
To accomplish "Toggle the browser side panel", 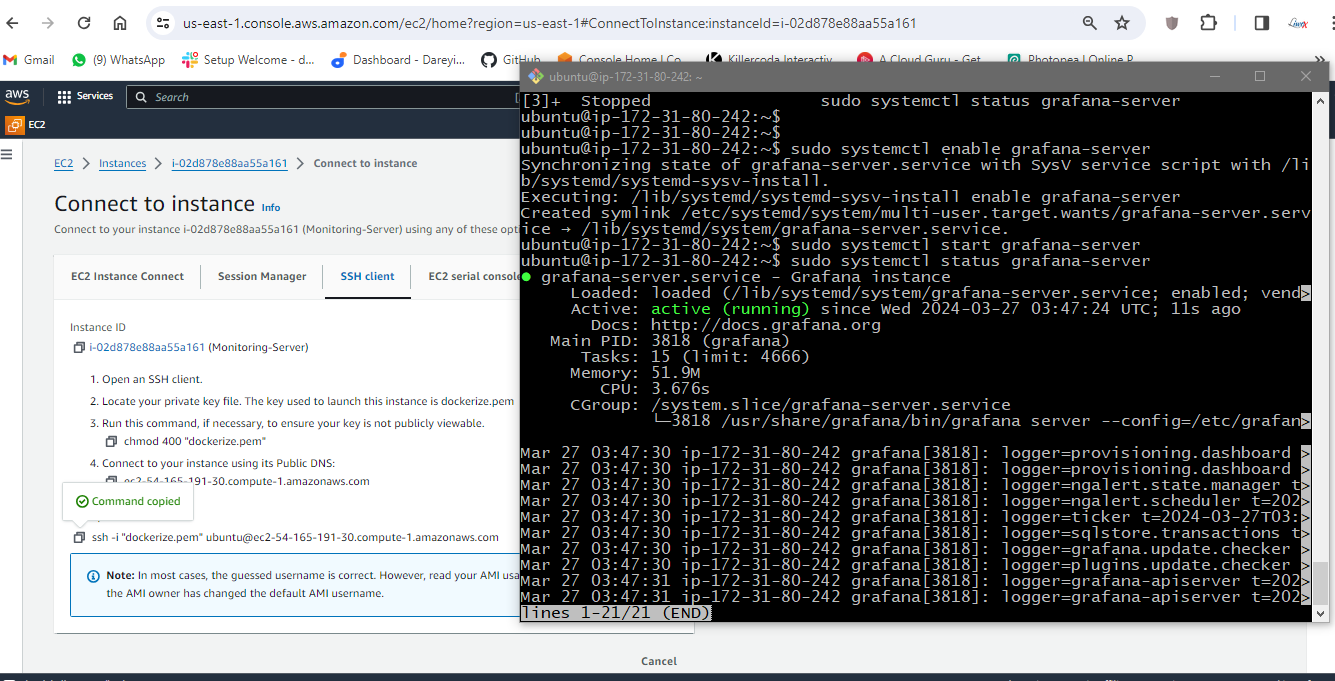I will point(1261,23).
